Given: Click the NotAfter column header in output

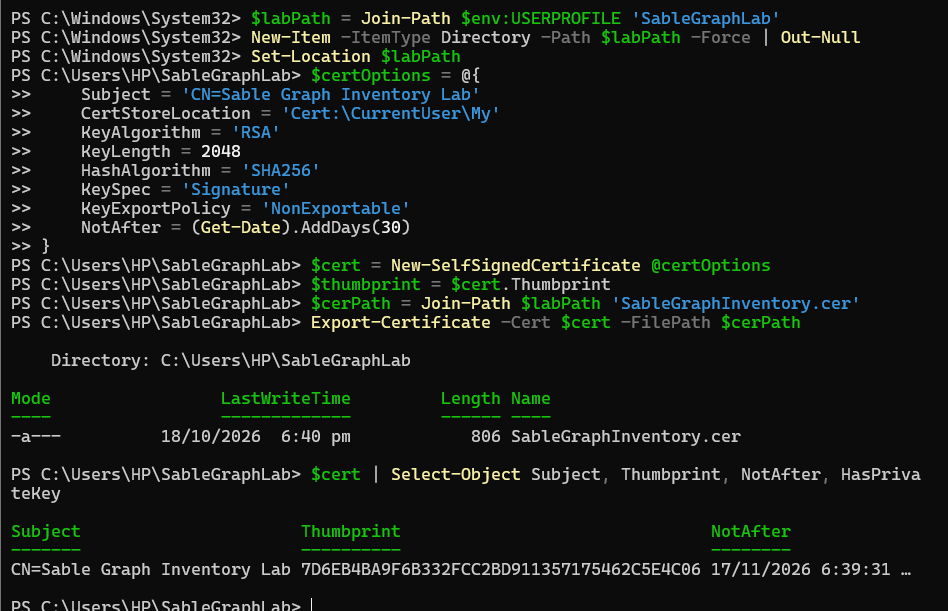Looking at the screenshot, I should click(750, 531).
